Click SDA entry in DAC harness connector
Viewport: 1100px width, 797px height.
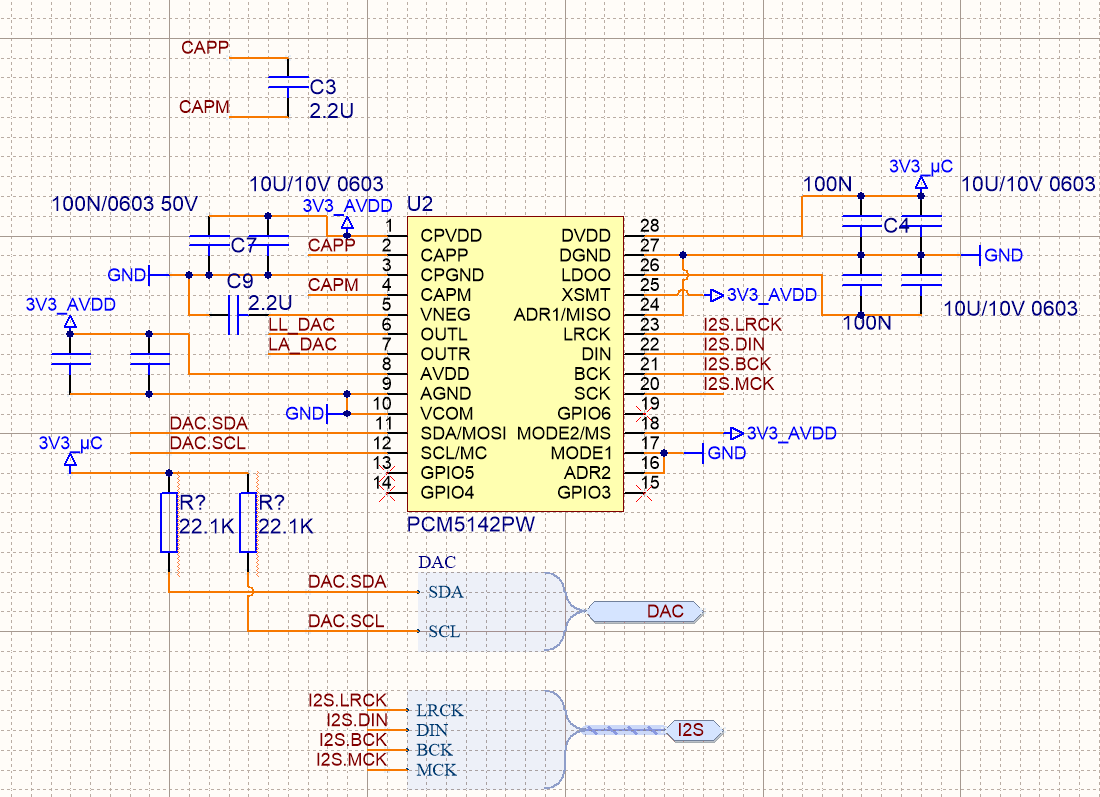(445, 592)
